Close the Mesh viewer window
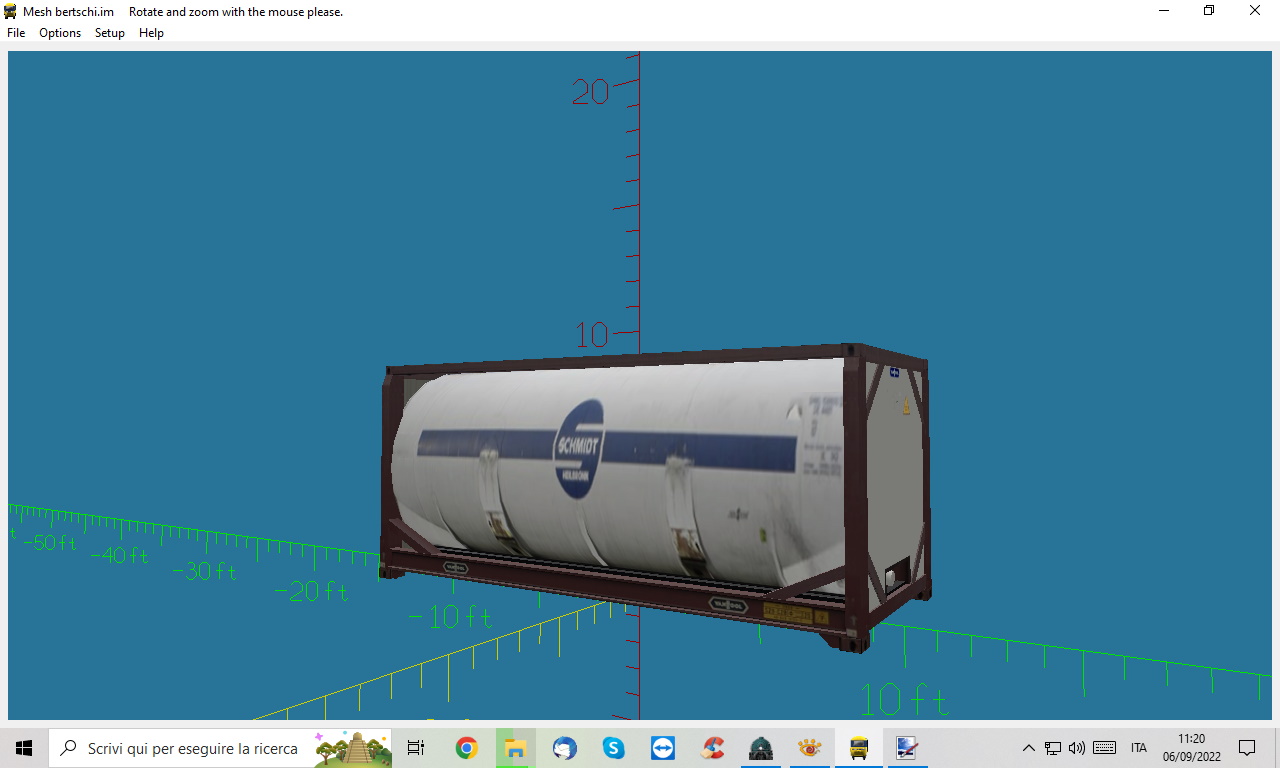Screen dimensions: 1280x768 click(x=1255, y=11)
